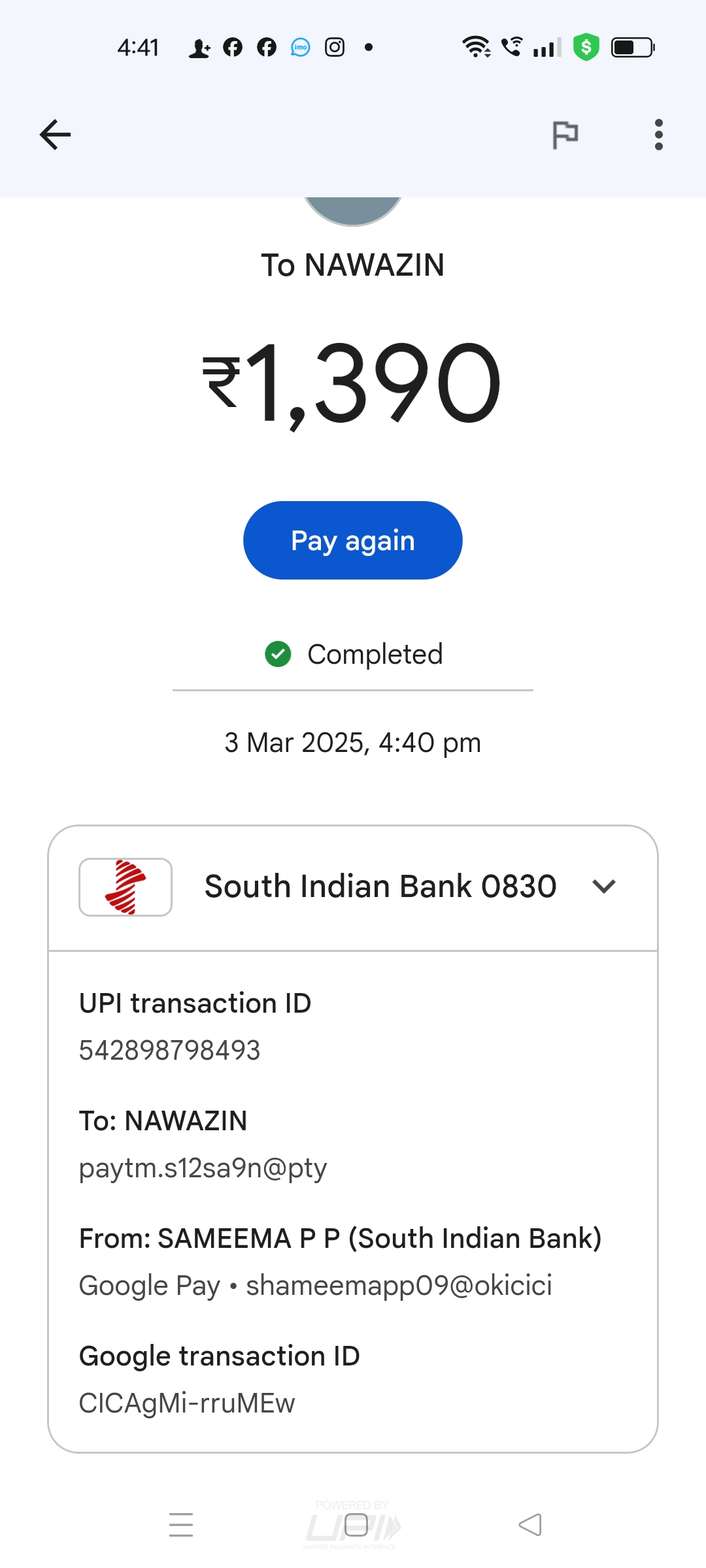Tap the South Indian Bank logo
The height and width of the screenshot is (1568, 706).
click(x=126, y=887)
